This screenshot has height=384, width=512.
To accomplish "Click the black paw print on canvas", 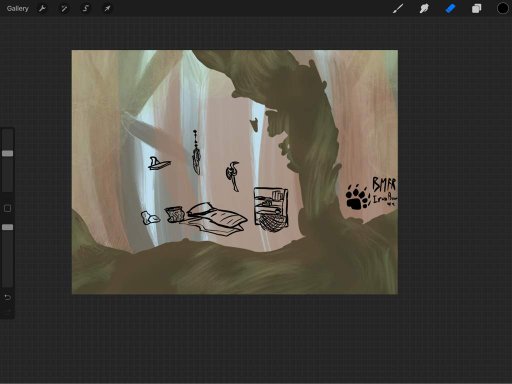I will [357, 197].
